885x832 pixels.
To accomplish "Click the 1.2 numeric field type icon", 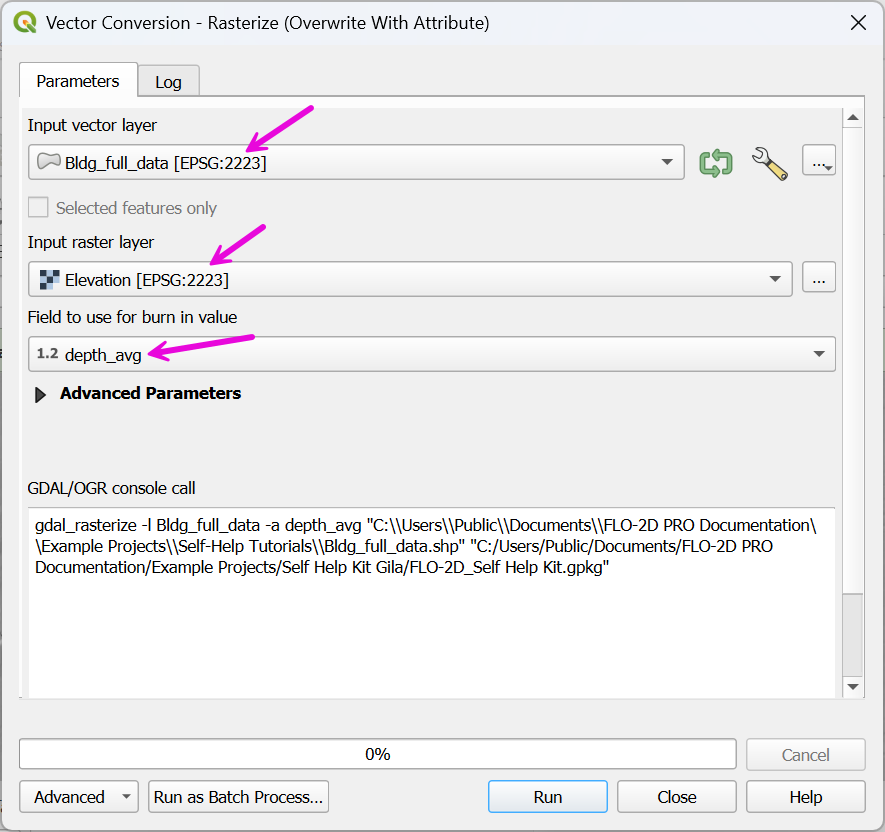I will pos(47,354).
